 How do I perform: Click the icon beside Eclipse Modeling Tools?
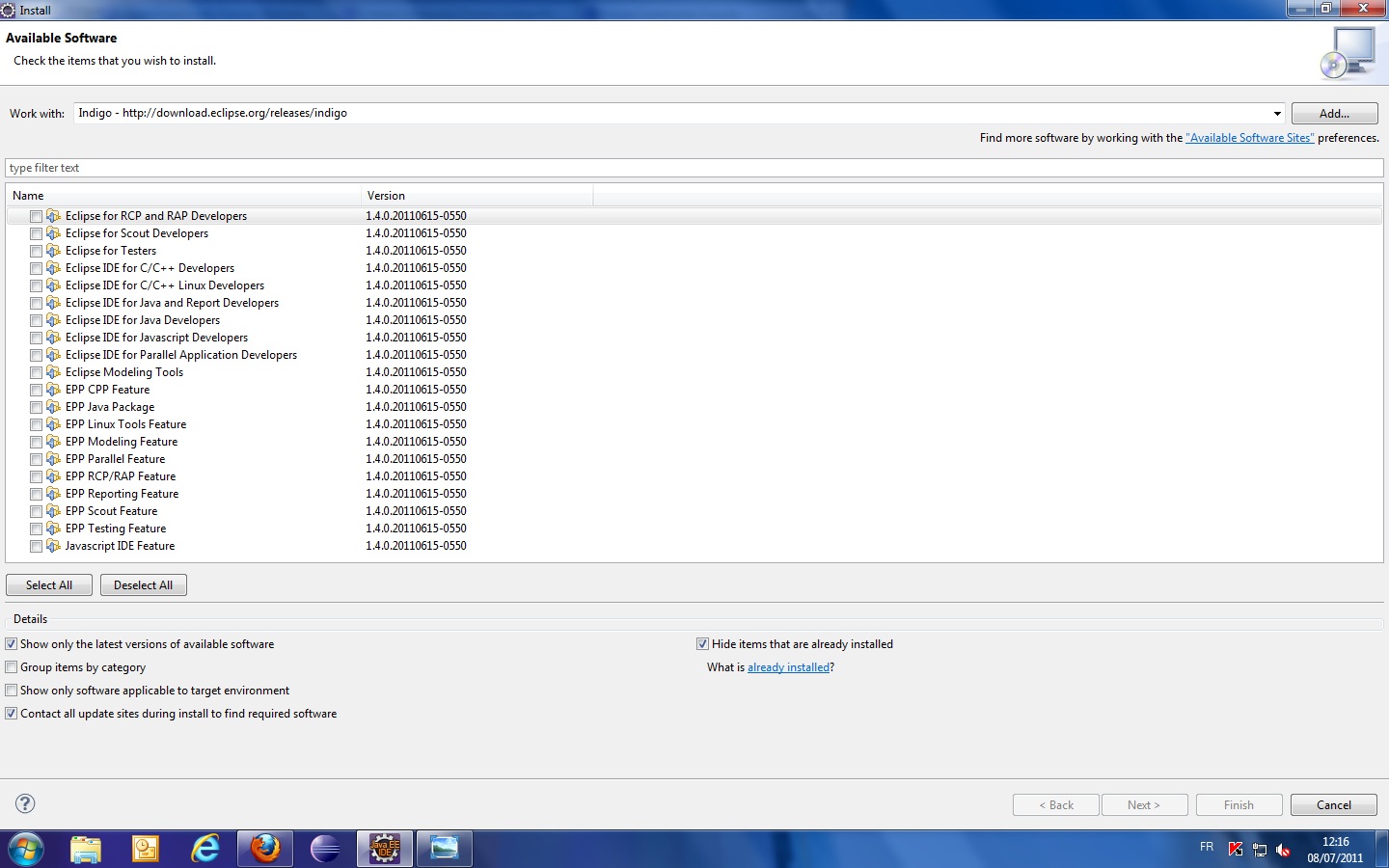[x=54, y=372]
